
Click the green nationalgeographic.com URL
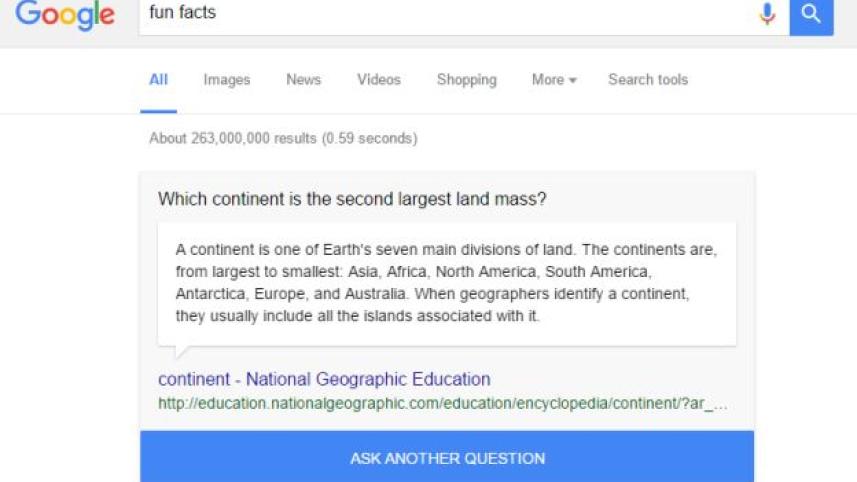442,404
